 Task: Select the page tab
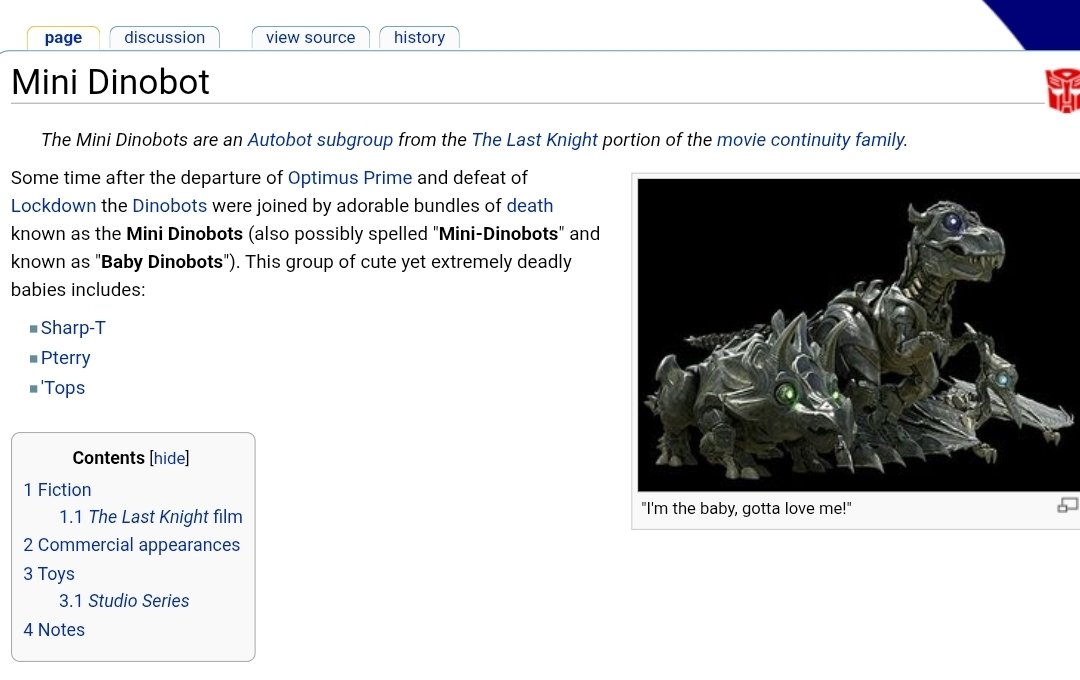click(x=62, y=37)
